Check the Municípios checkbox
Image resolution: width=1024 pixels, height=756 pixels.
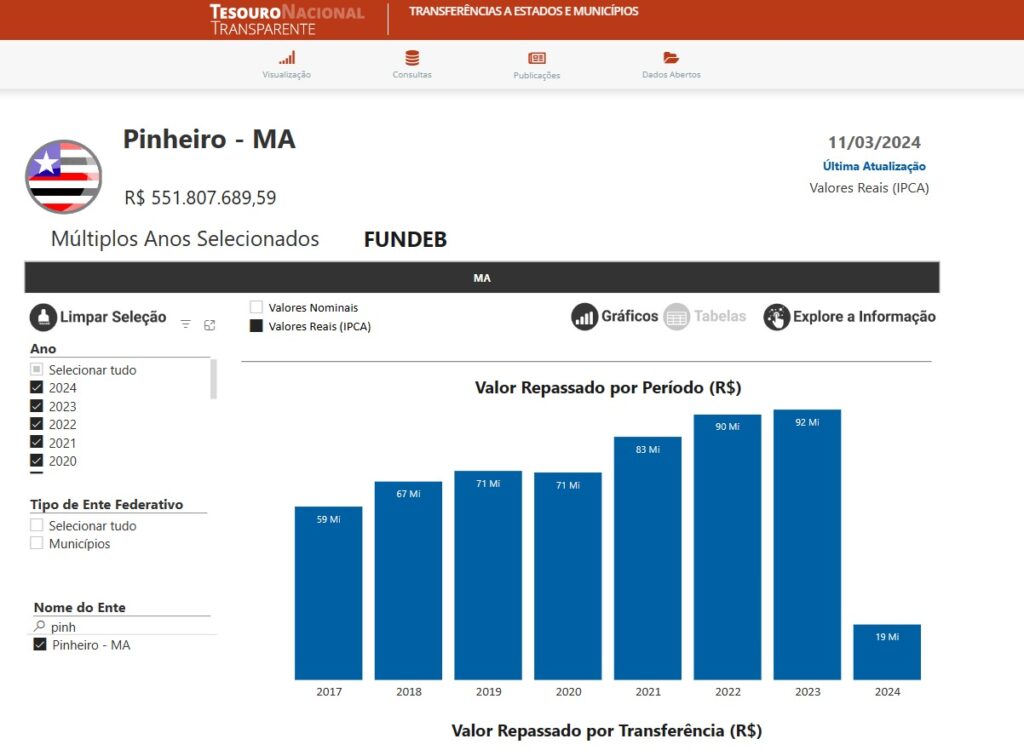click(x=37, y=544)
